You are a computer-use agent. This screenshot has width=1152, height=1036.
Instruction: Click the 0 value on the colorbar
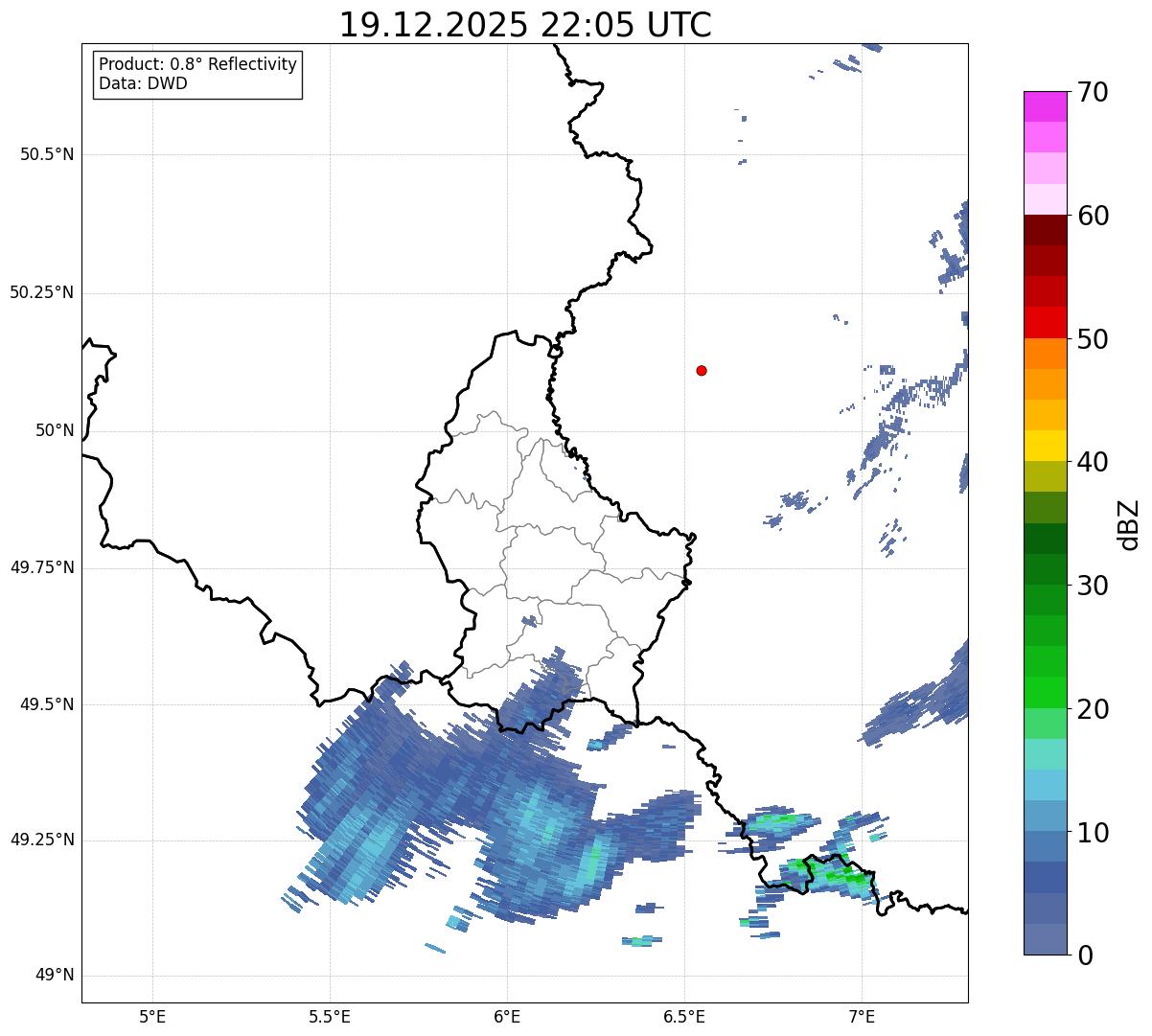point(1085,955)
